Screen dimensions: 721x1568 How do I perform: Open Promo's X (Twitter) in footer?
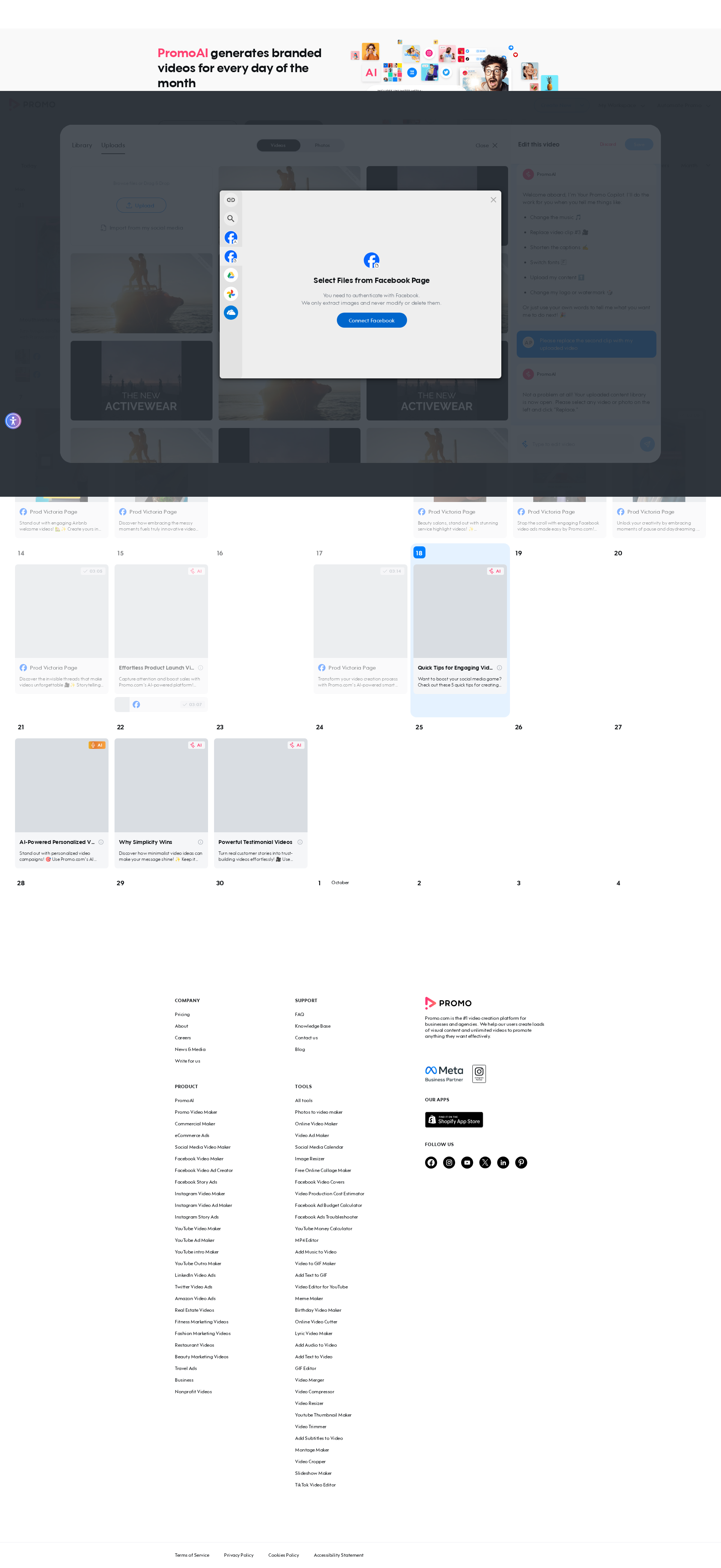[x=485, y=1163]
